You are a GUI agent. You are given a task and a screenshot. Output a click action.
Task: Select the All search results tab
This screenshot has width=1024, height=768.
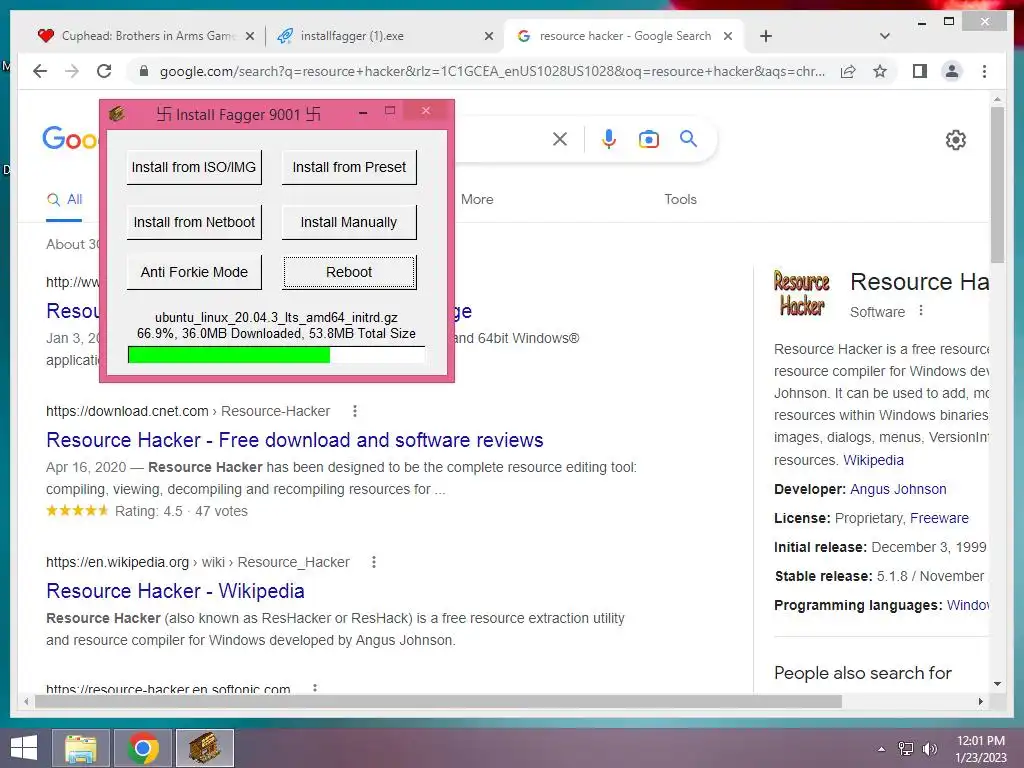(65, 200)
